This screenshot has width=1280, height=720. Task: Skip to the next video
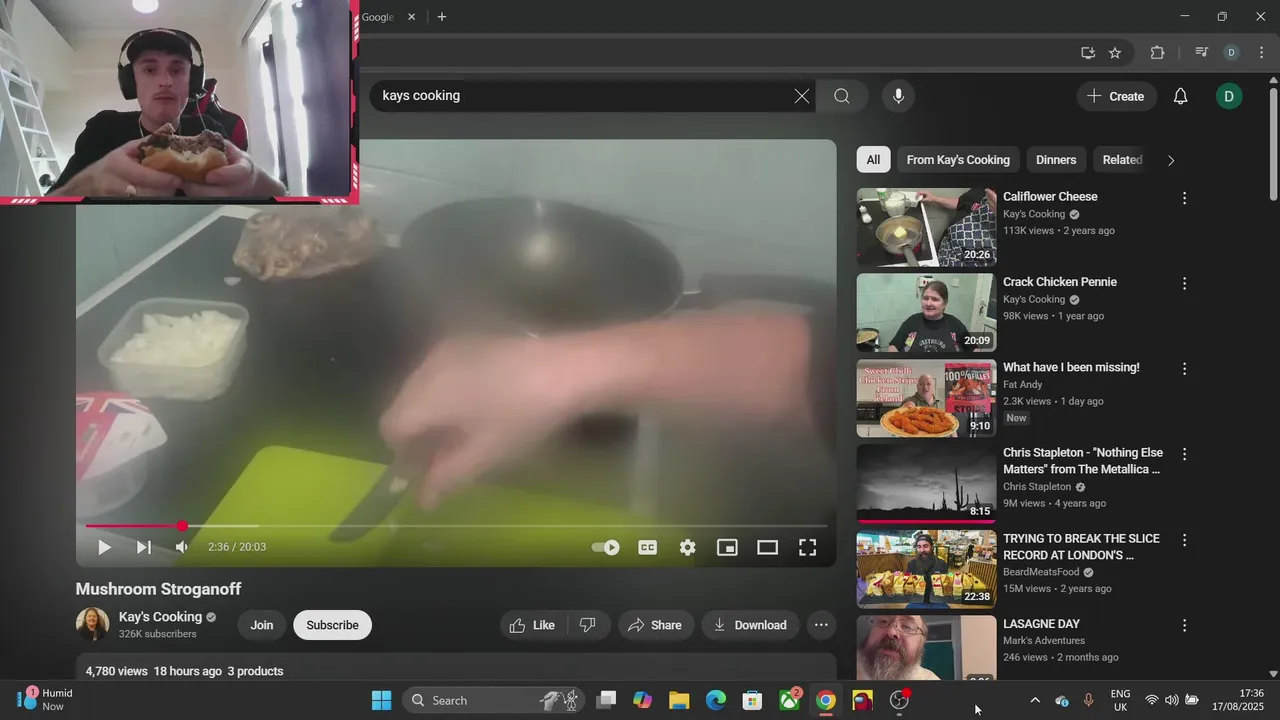click(143, 547)
